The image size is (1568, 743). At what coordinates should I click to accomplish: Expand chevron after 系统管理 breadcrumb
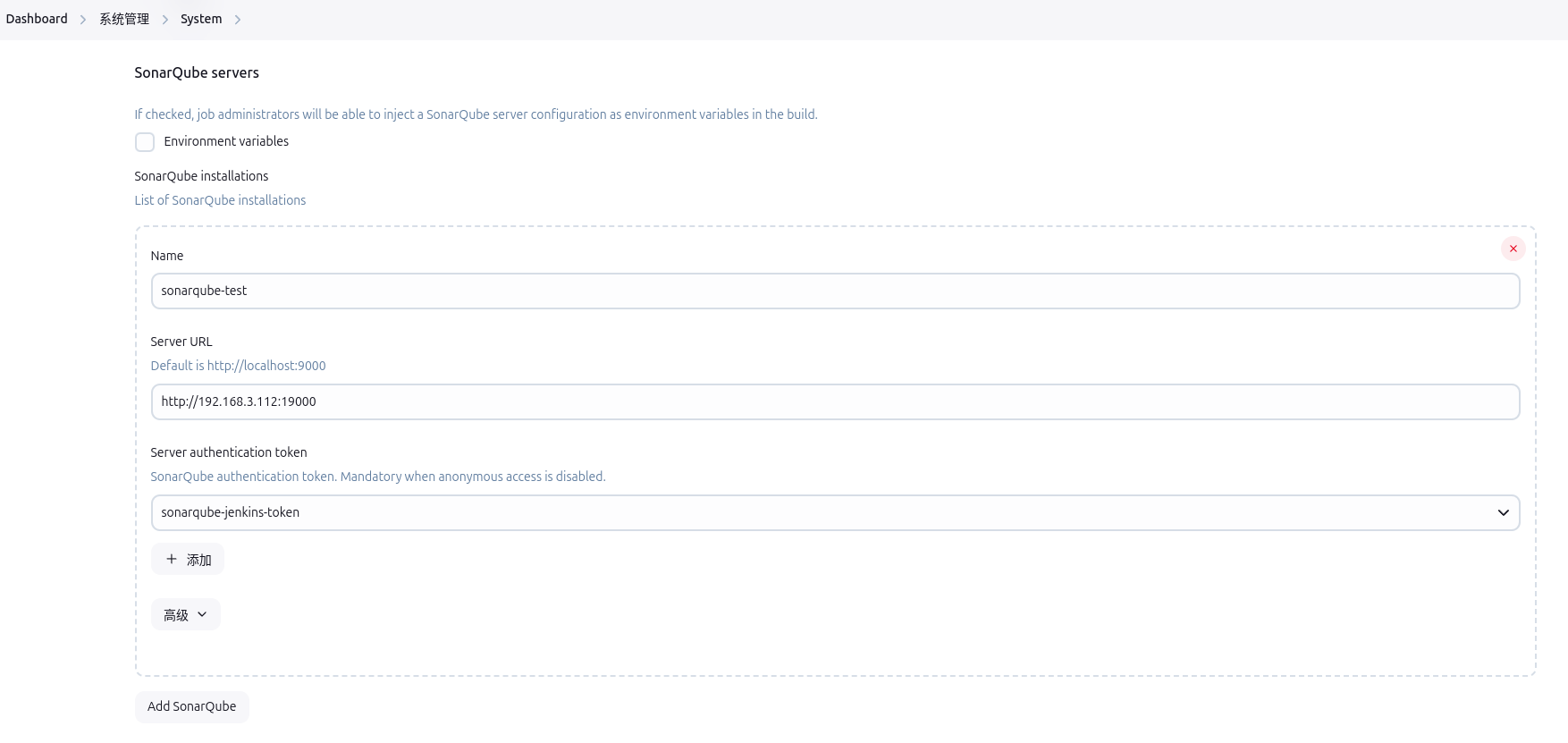165,20
